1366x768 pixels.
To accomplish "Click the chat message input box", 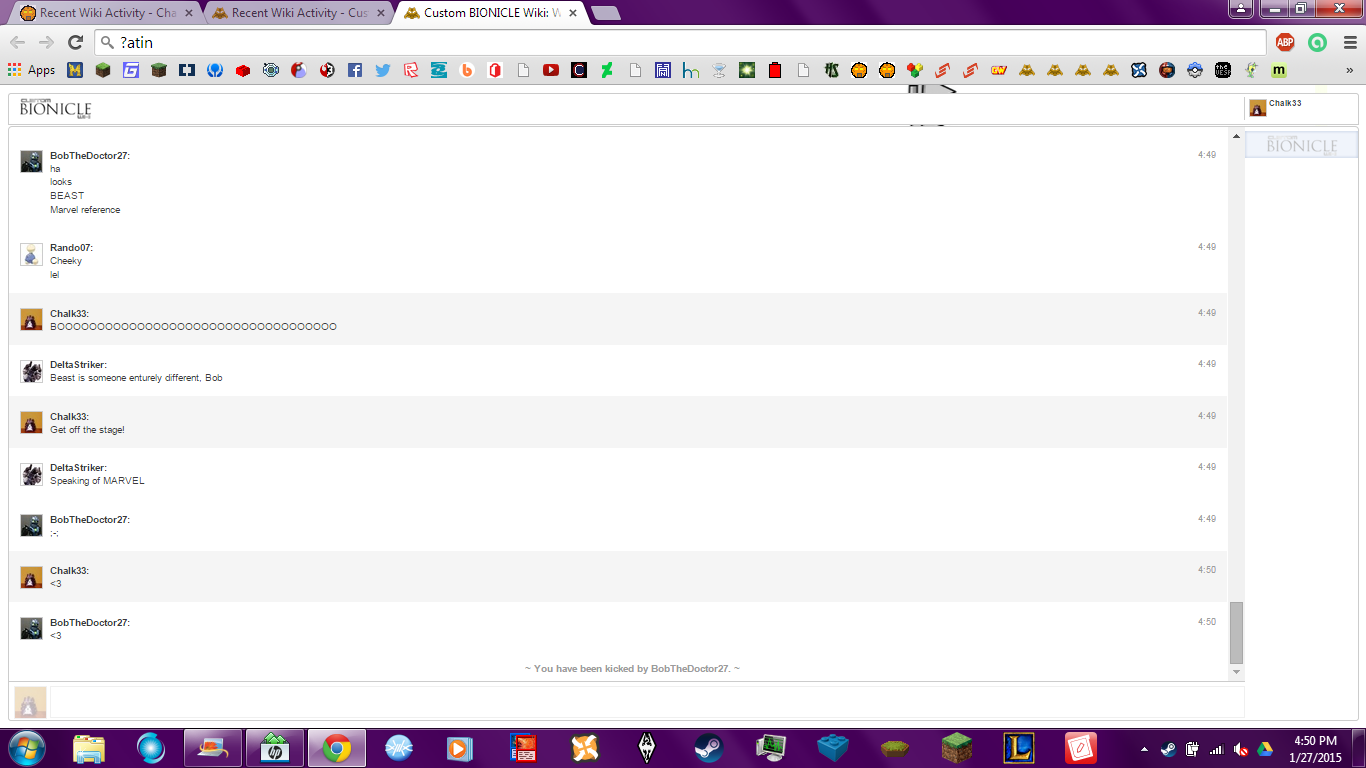I will [646, 702].
